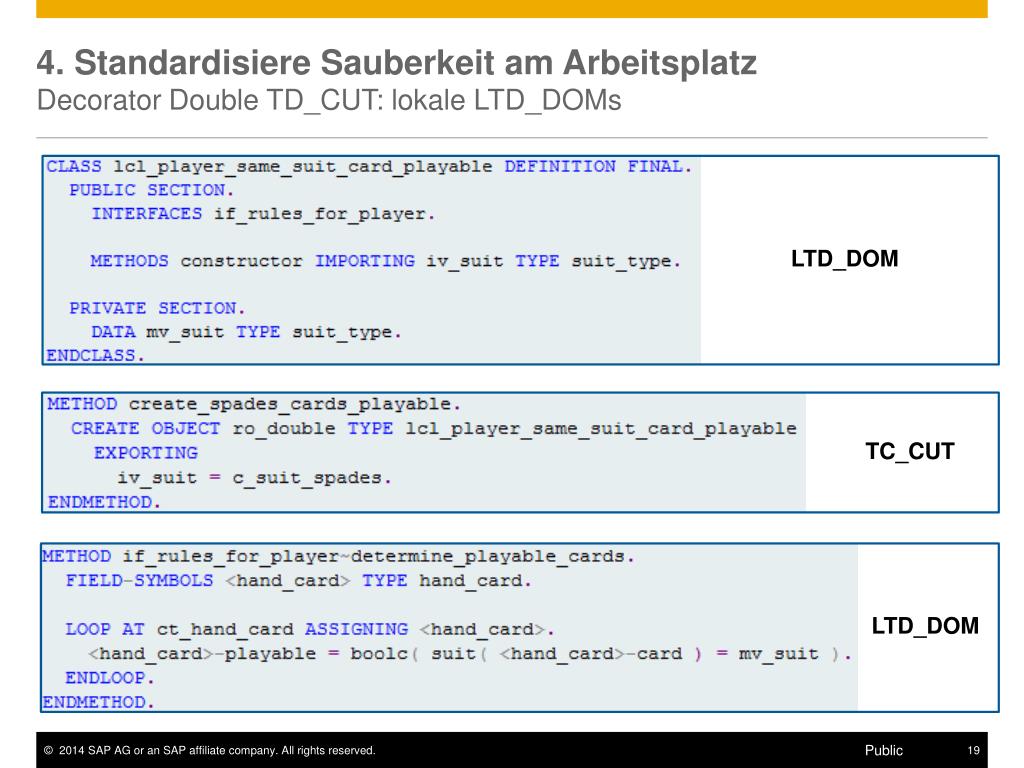Click the line "CREATE OBJECT ro_double TYPE lcl_player_same_suit_card_playable"

click(434, 428)
